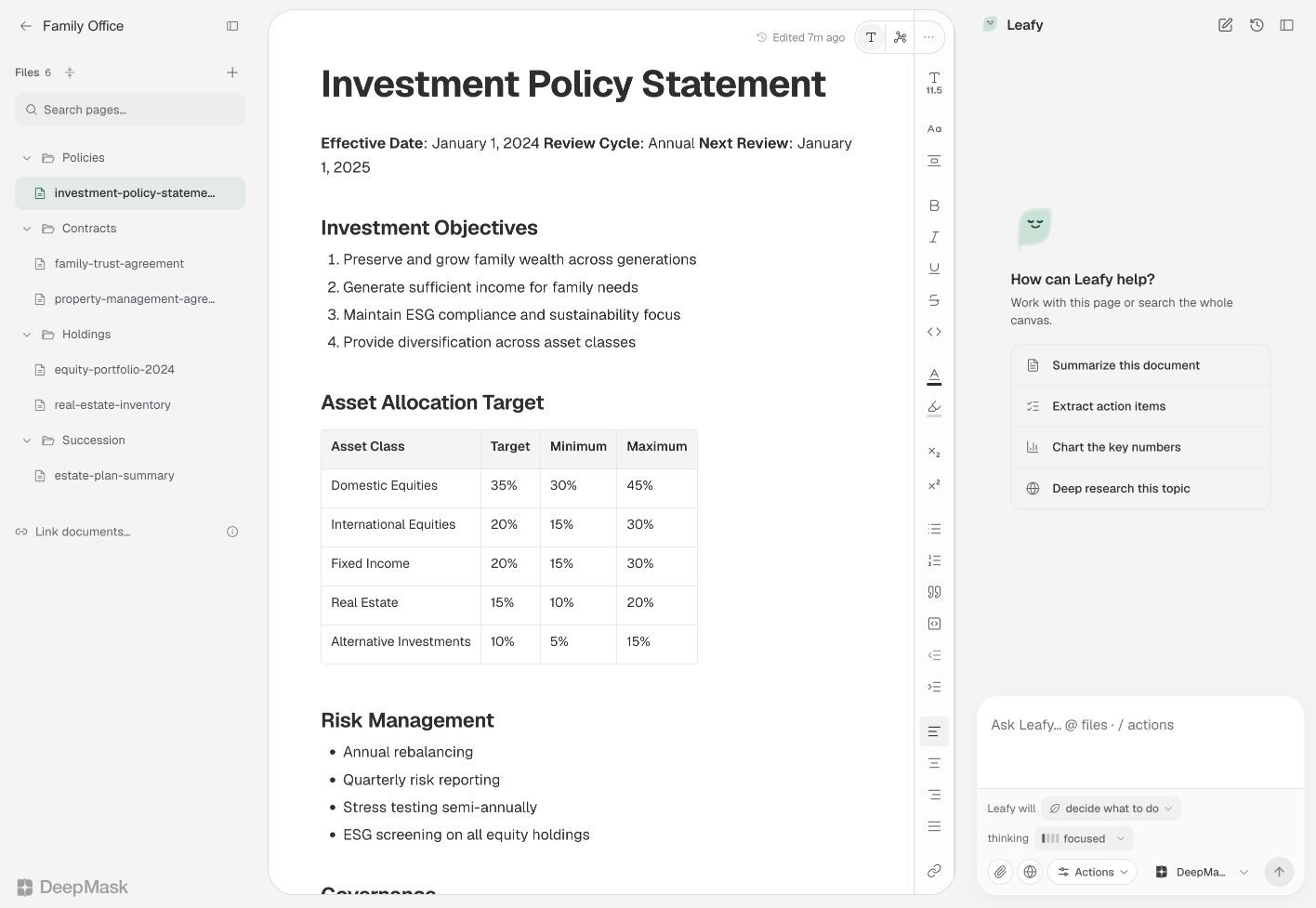The width and height of the screenshot is (1316, 908).
Task: Open the thinking level focused dropdown
Action: [1084, 838]
